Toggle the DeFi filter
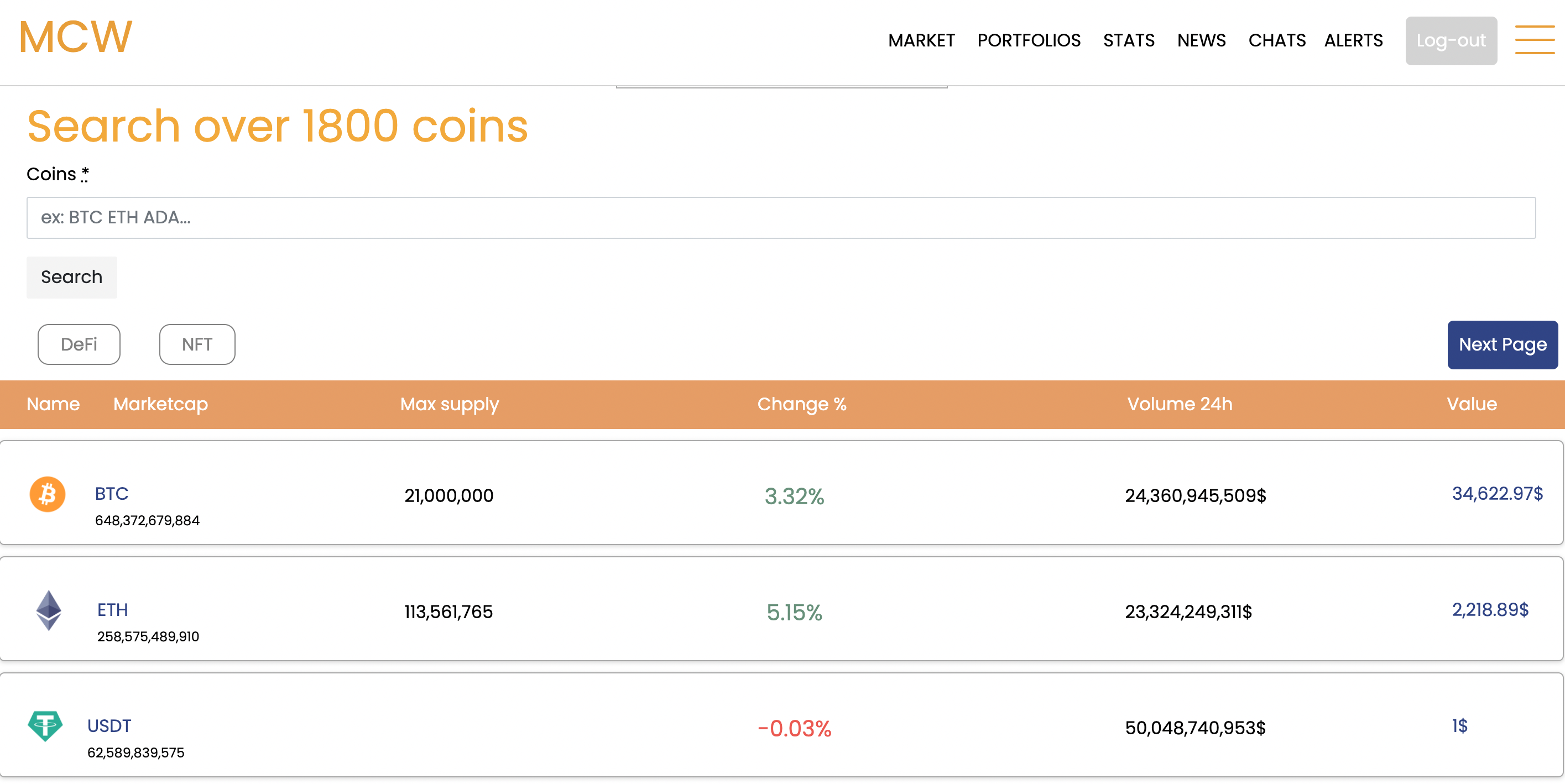The width and height of the screenshot is (1565, 784). 79,344
